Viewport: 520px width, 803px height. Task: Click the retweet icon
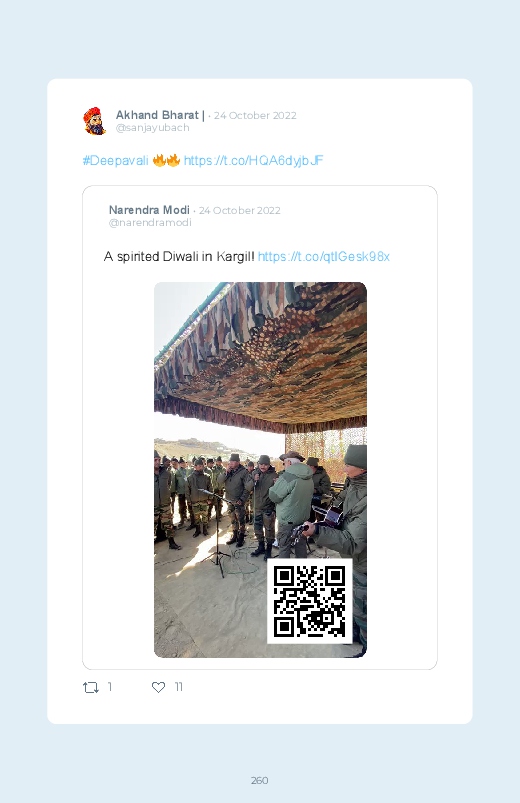coord(91,687)
